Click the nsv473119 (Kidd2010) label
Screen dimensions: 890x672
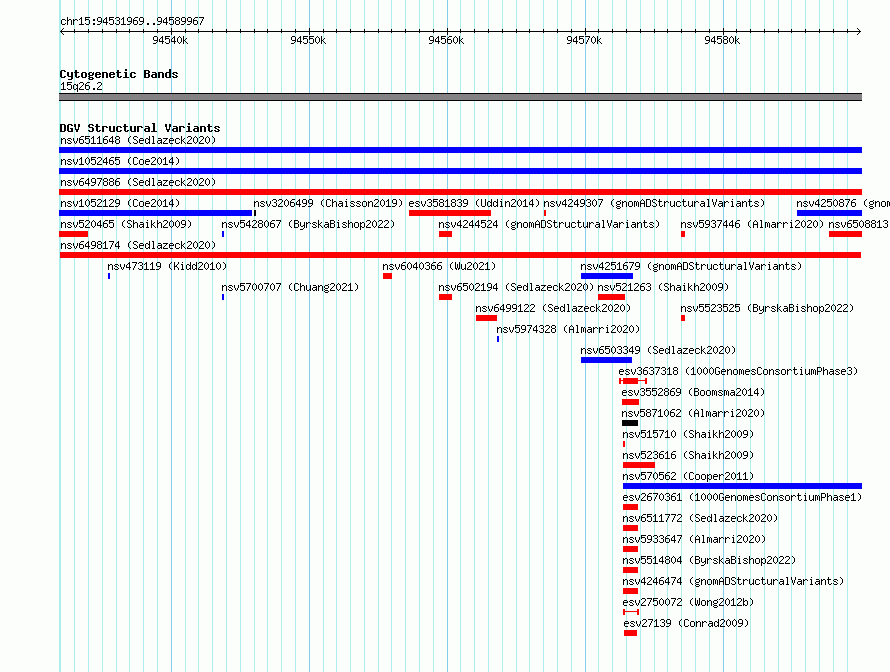pos(167,266)
